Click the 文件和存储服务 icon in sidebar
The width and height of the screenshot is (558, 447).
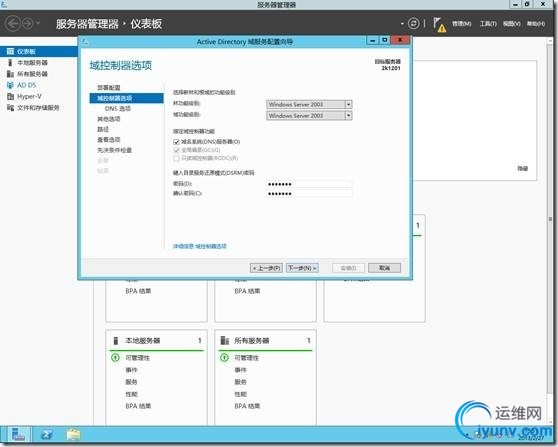[x=10, y=107]
